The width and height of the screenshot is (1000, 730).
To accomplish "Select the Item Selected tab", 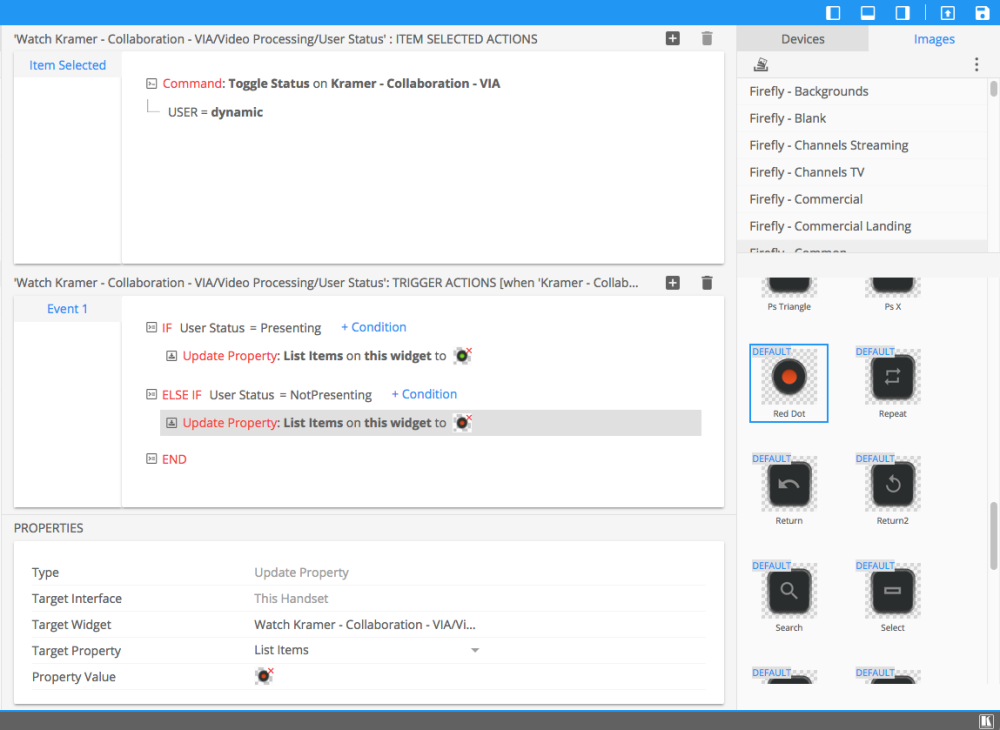I will pos(68,65).
